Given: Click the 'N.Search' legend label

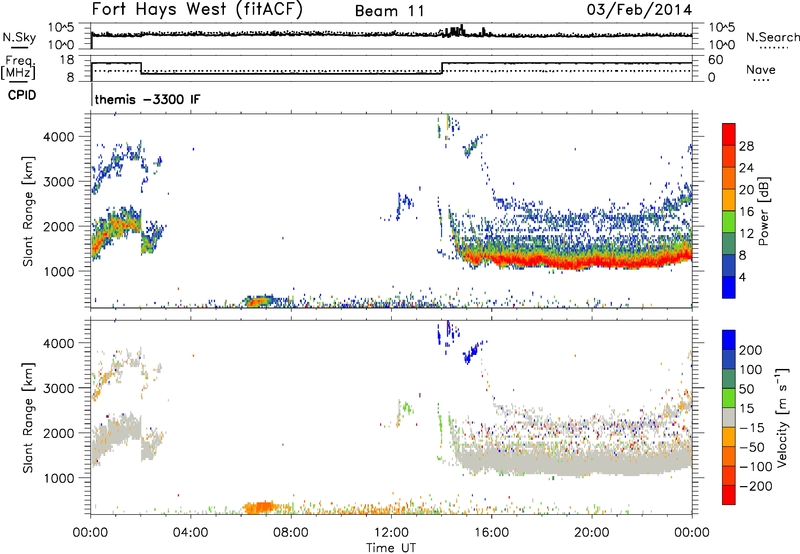Looking at the screenshot, I should (772, 37).
